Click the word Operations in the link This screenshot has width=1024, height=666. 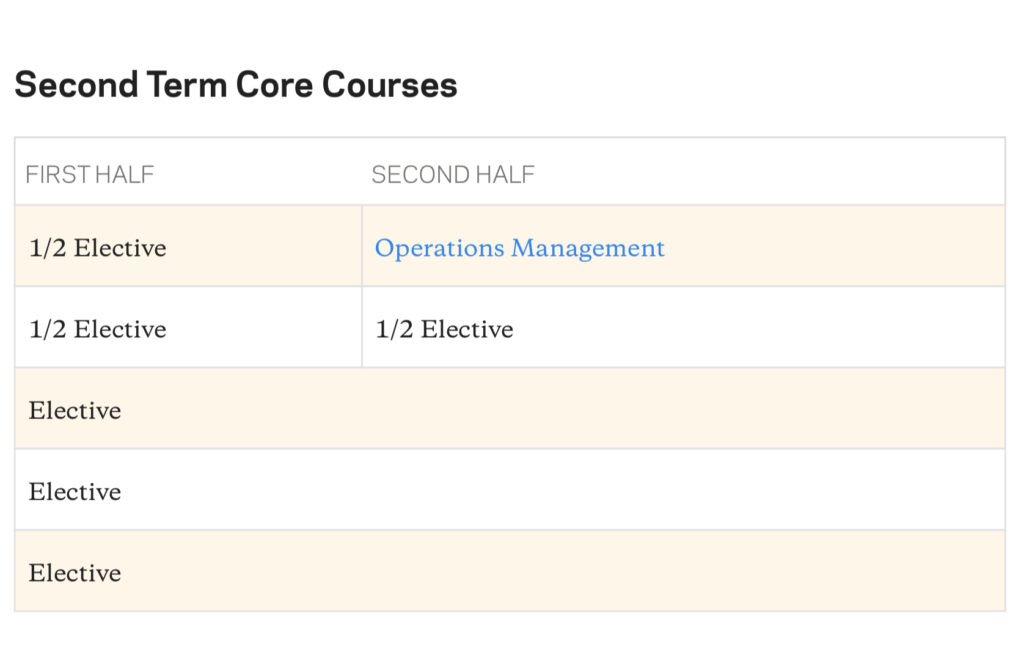(440, 249)
